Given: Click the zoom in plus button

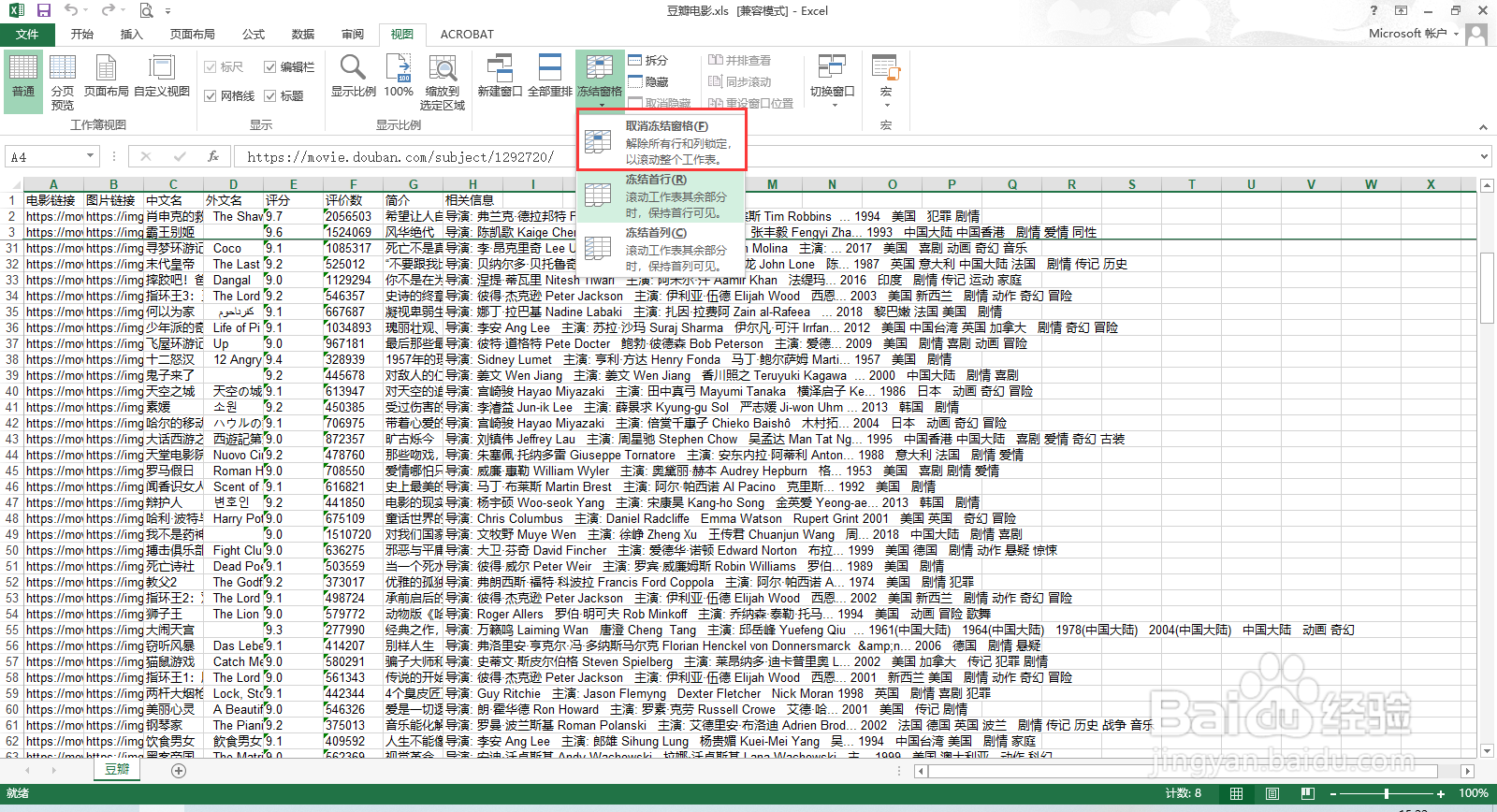Looking at the screenshot, I should point(1441,793).
